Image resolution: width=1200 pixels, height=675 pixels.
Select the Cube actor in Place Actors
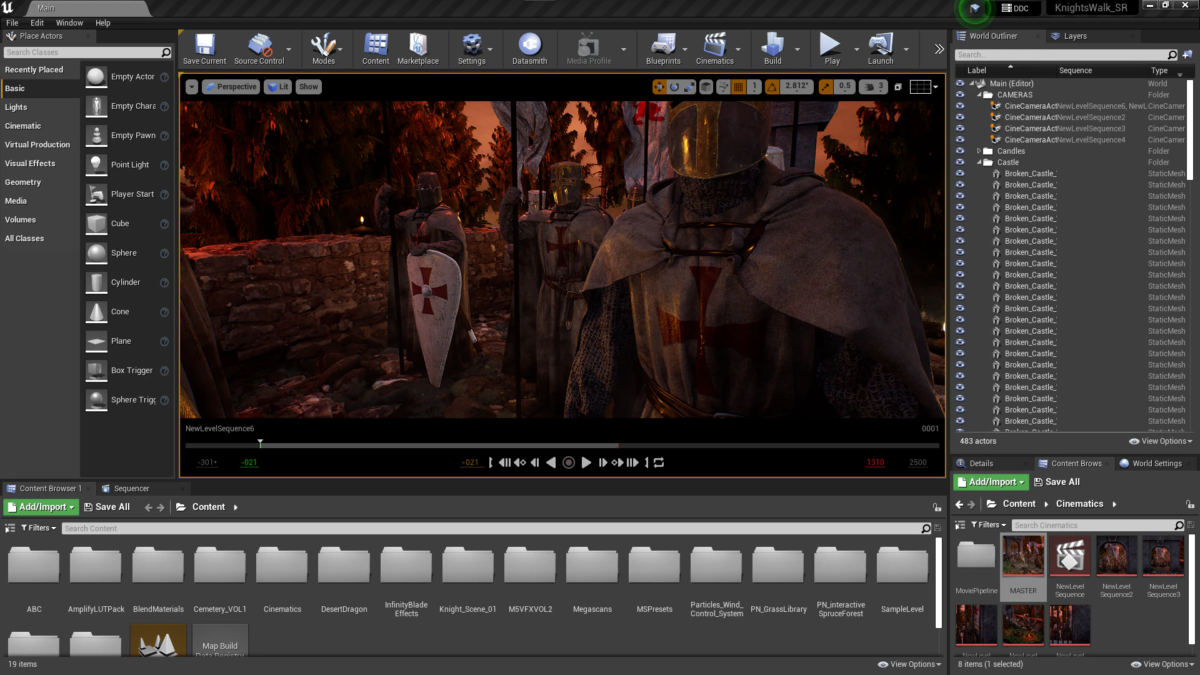[x=96, y=224]
